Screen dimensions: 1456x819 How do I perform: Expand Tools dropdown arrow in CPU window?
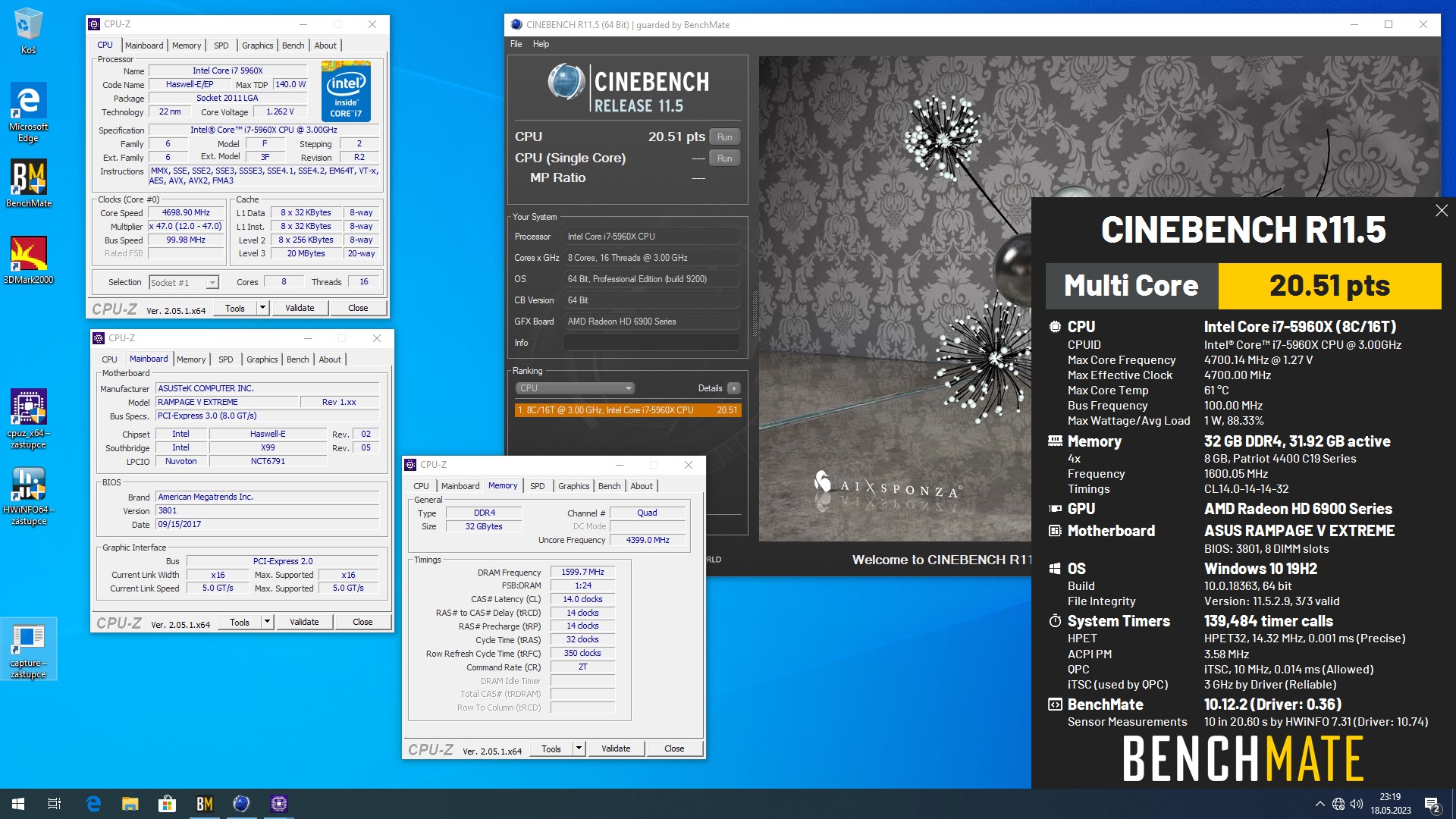point(262,308)
